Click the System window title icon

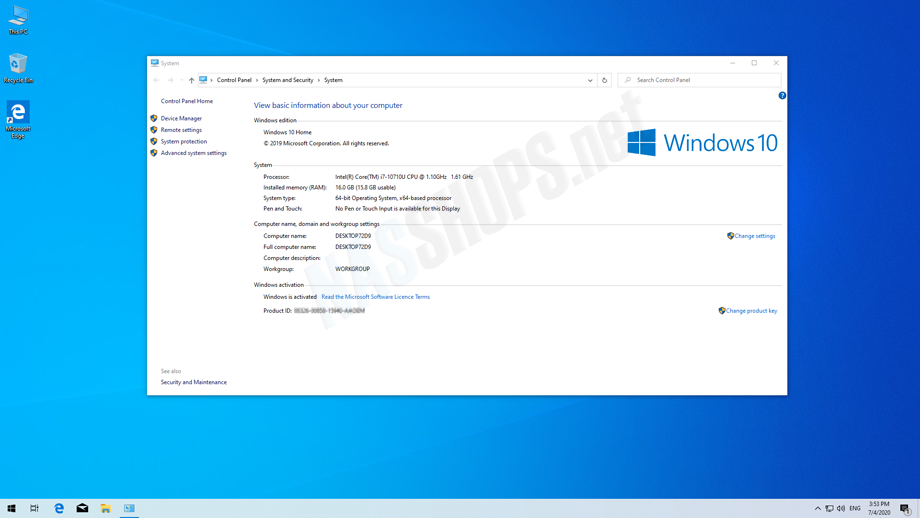coord(155,63)
